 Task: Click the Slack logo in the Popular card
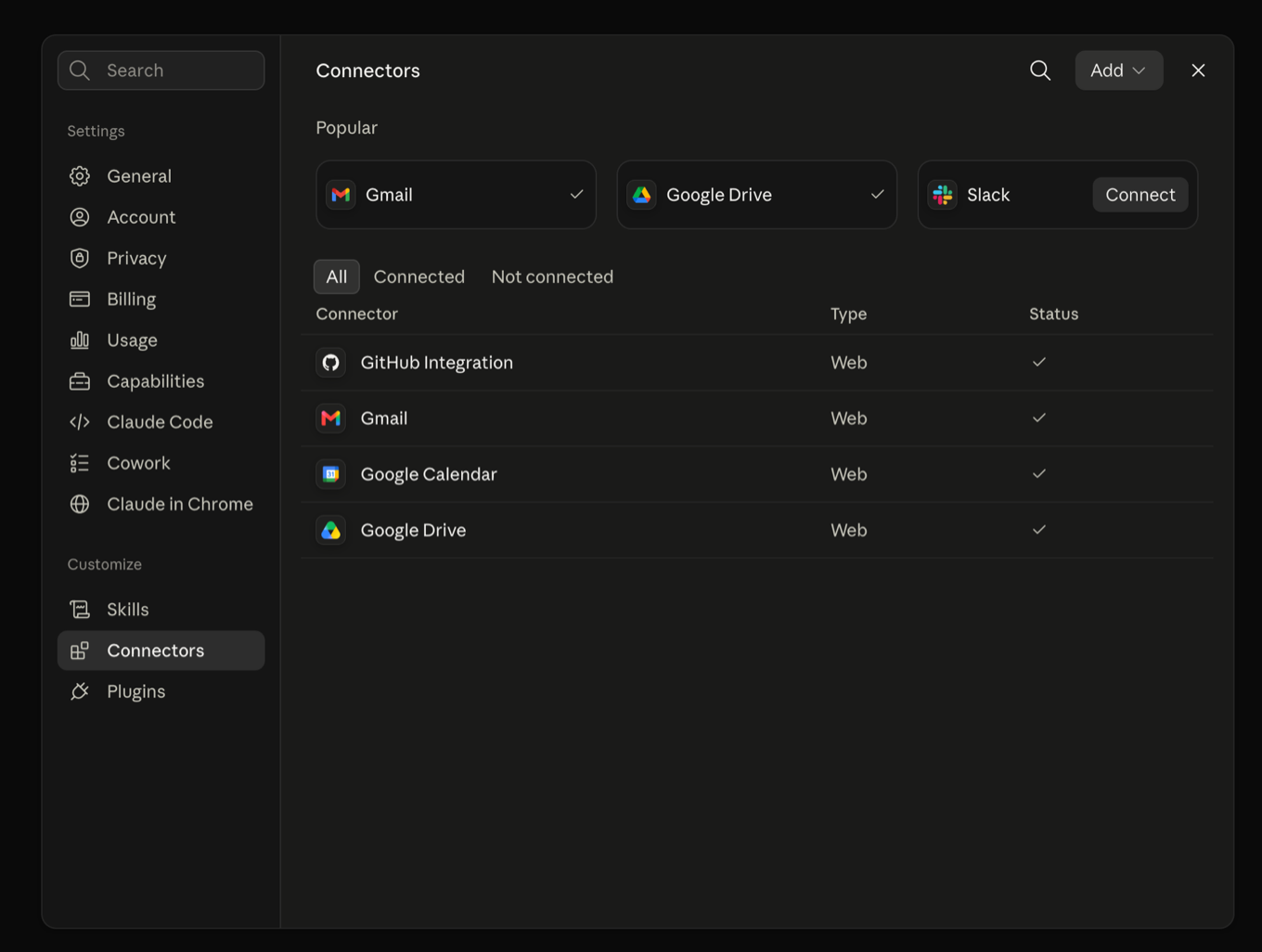(942, 195)
